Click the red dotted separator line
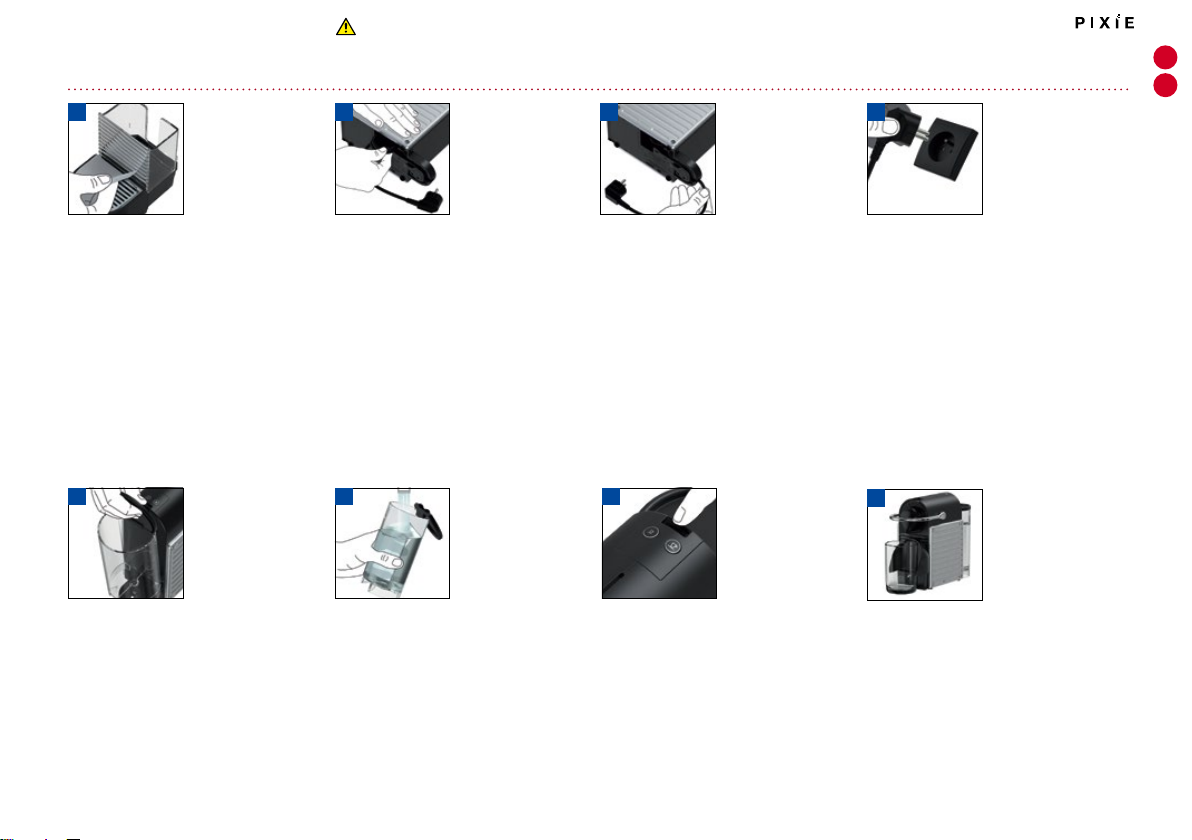Screen dimensions: 1192x840 (x=598, y=89)
